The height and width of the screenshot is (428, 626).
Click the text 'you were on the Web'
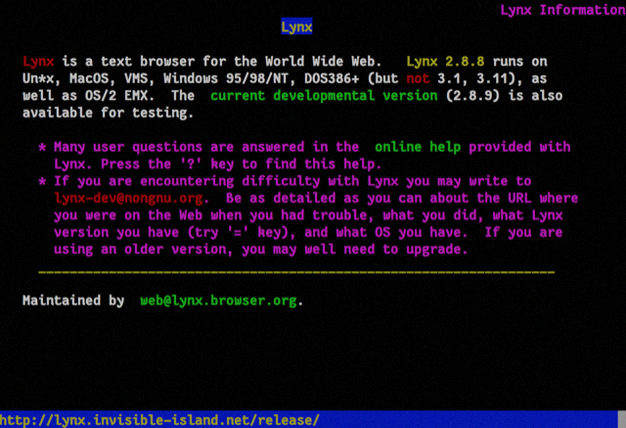pos(129,215)
